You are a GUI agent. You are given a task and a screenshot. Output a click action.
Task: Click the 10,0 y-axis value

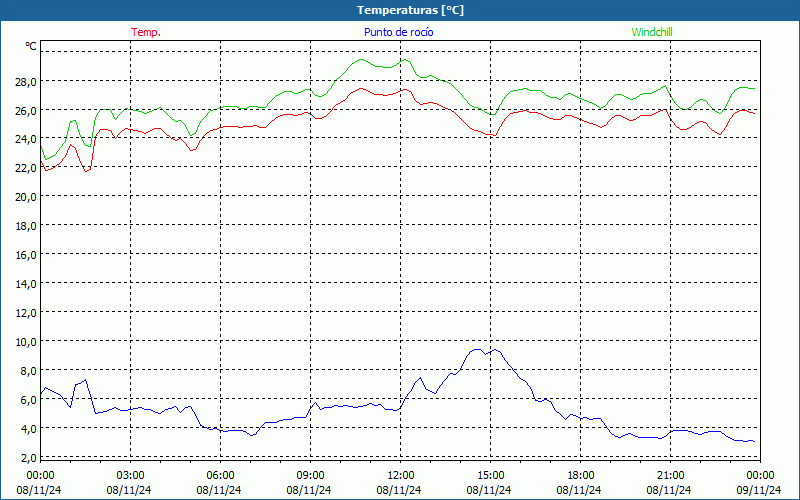[25, 342]
